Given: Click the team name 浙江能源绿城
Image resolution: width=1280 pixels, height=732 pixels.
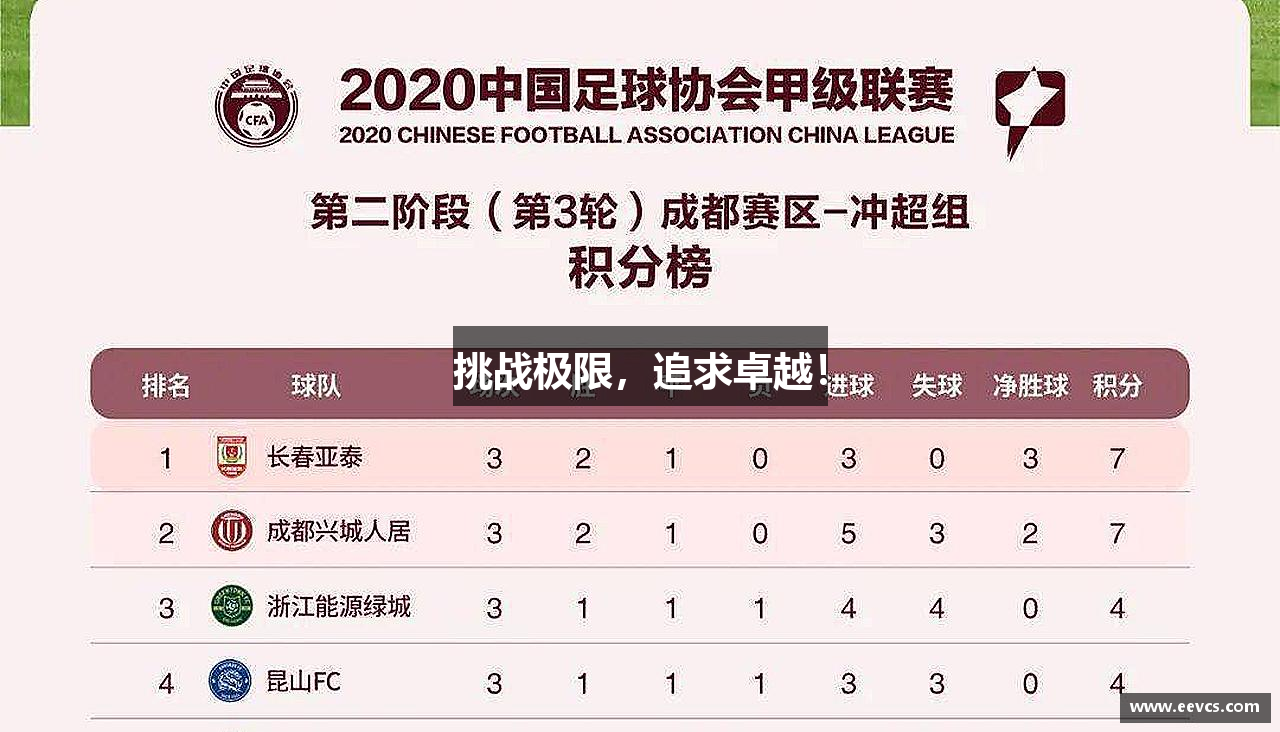Looking at the screenshot, I should tap(338, 606).
